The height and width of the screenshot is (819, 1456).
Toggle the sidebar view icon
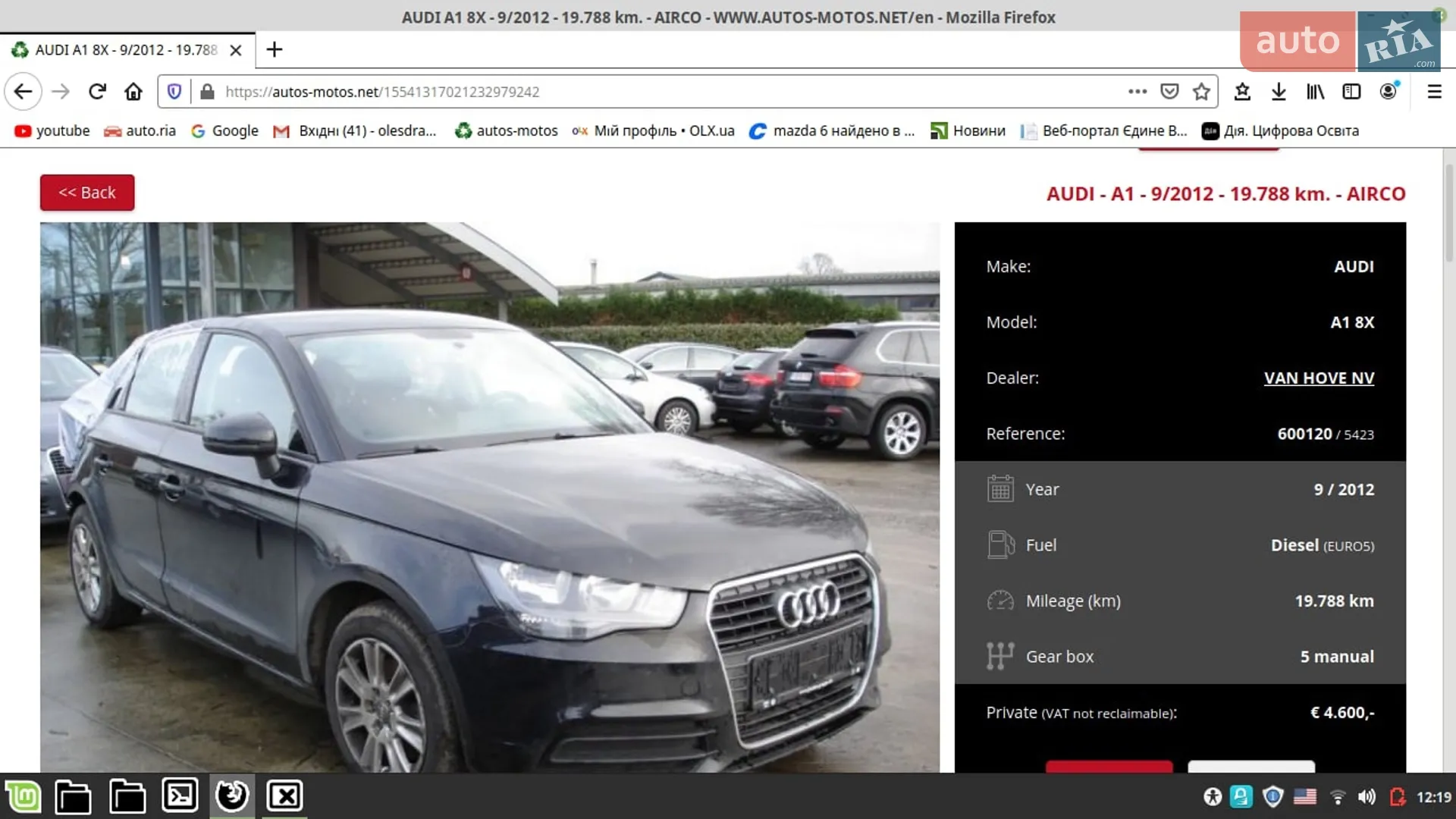tap(1351, 92)
